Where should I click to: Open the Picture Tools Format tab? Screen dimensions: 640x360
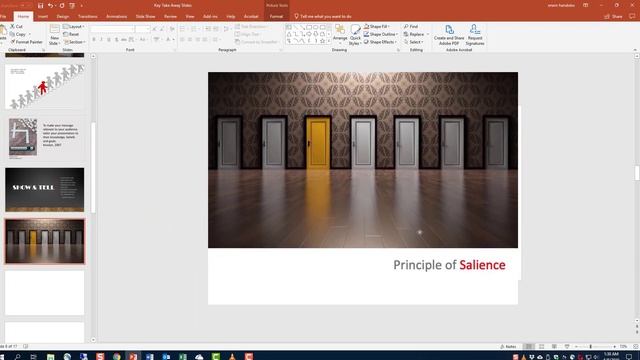click(276, 16)
